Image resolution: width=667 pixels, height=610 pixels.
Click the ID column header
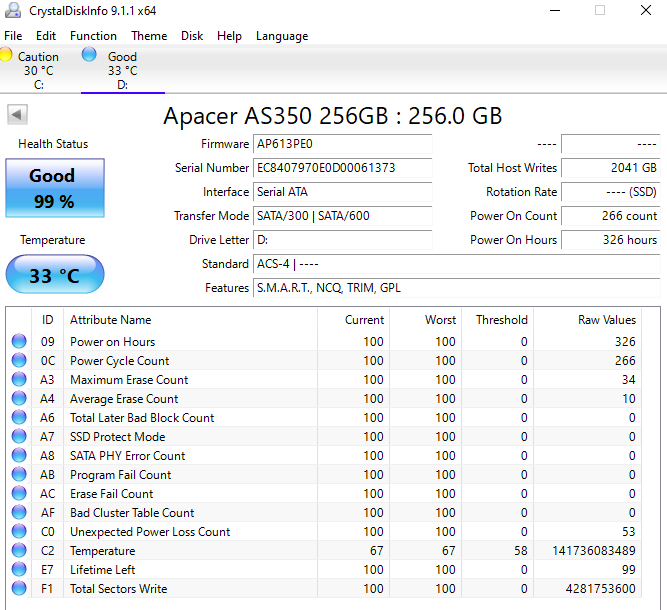[48, 319]
